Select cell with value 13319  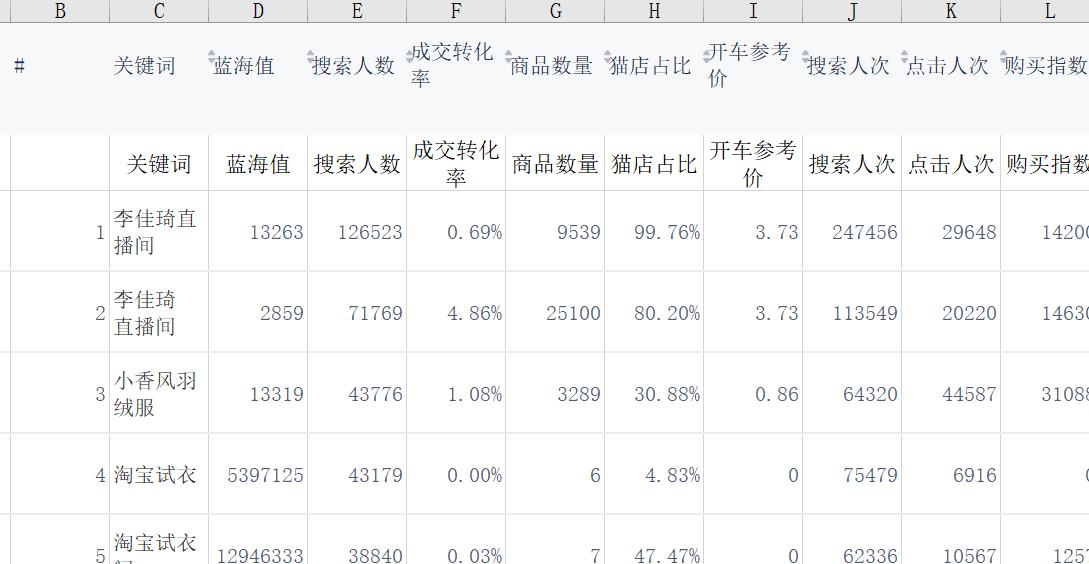[258, 393]
